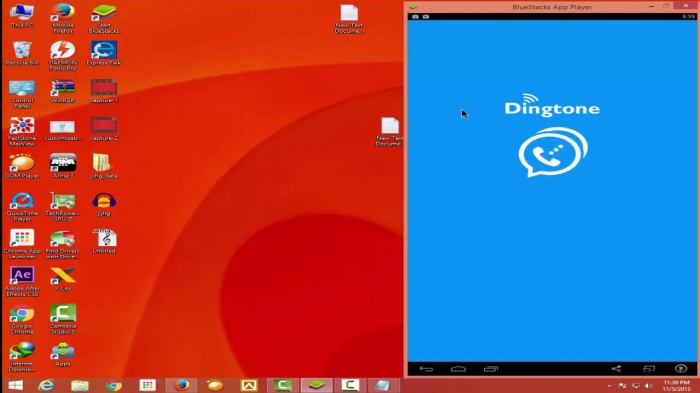Open Internet Explorer from the taskbar
Screen dimensions: 700x393
[x=46, y=385]
